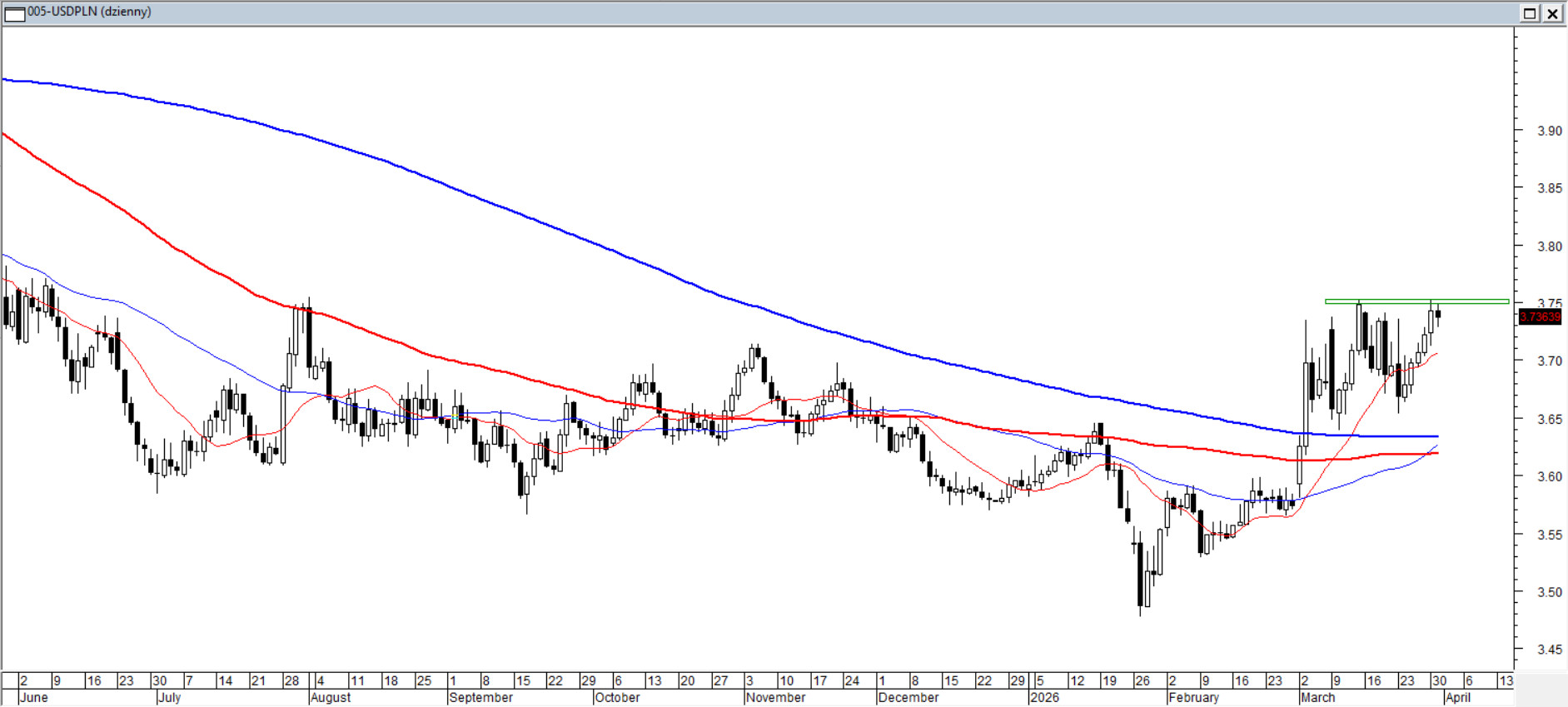Viewport: 1568px width, 707px height.
Task: Select the 2026 year marker on timeline
Action: (1044, 698)
